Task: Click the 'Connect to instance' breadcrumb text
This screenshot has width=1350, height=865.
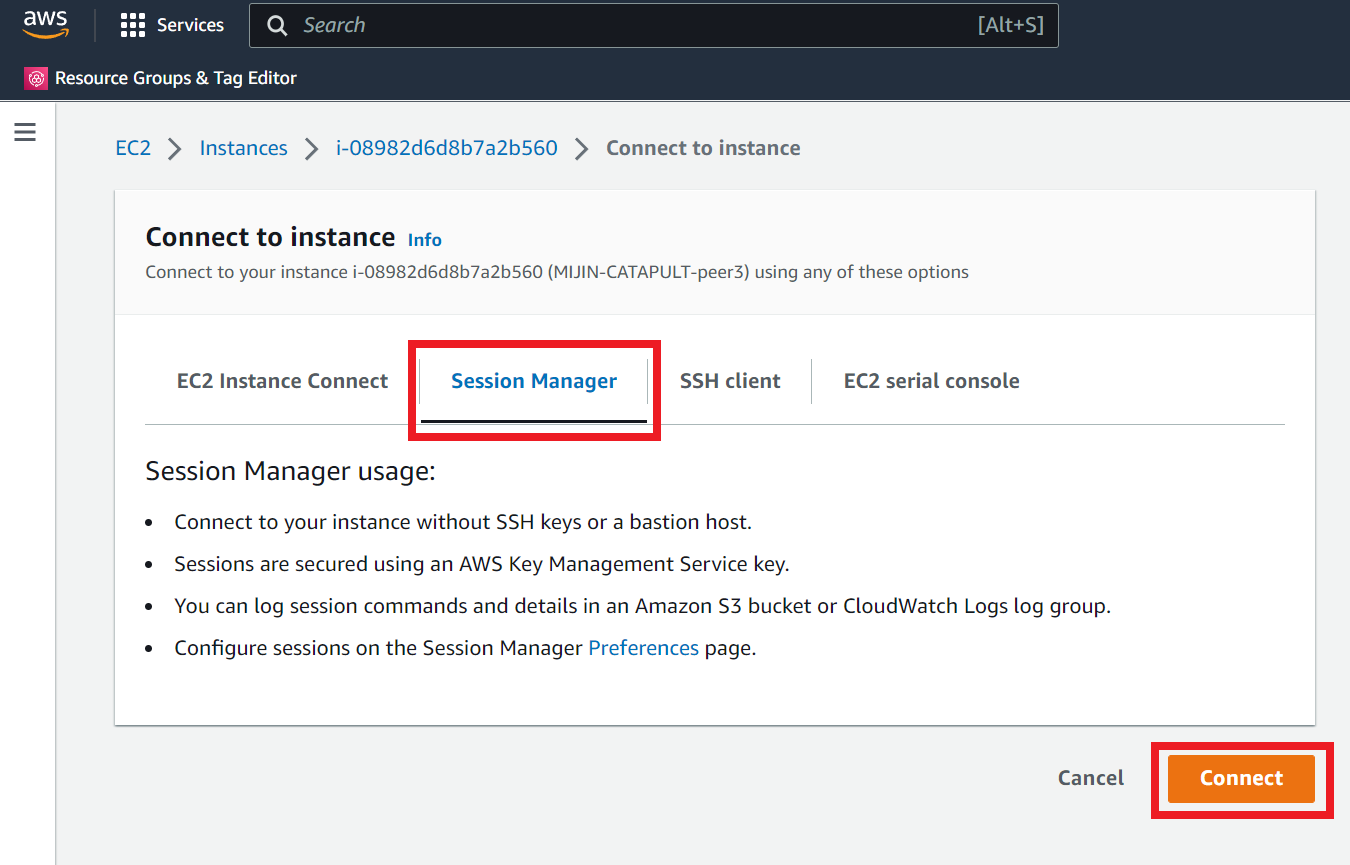Action: click(x=703, y=148)
